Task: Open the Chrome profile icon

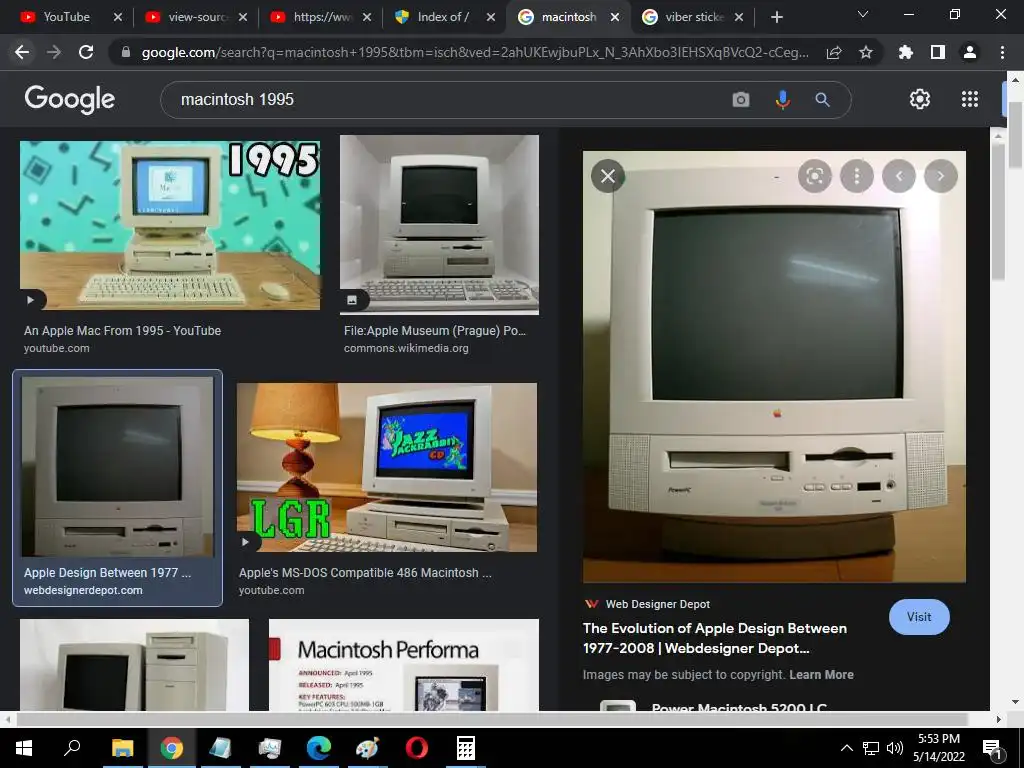Action: [970, 52]
